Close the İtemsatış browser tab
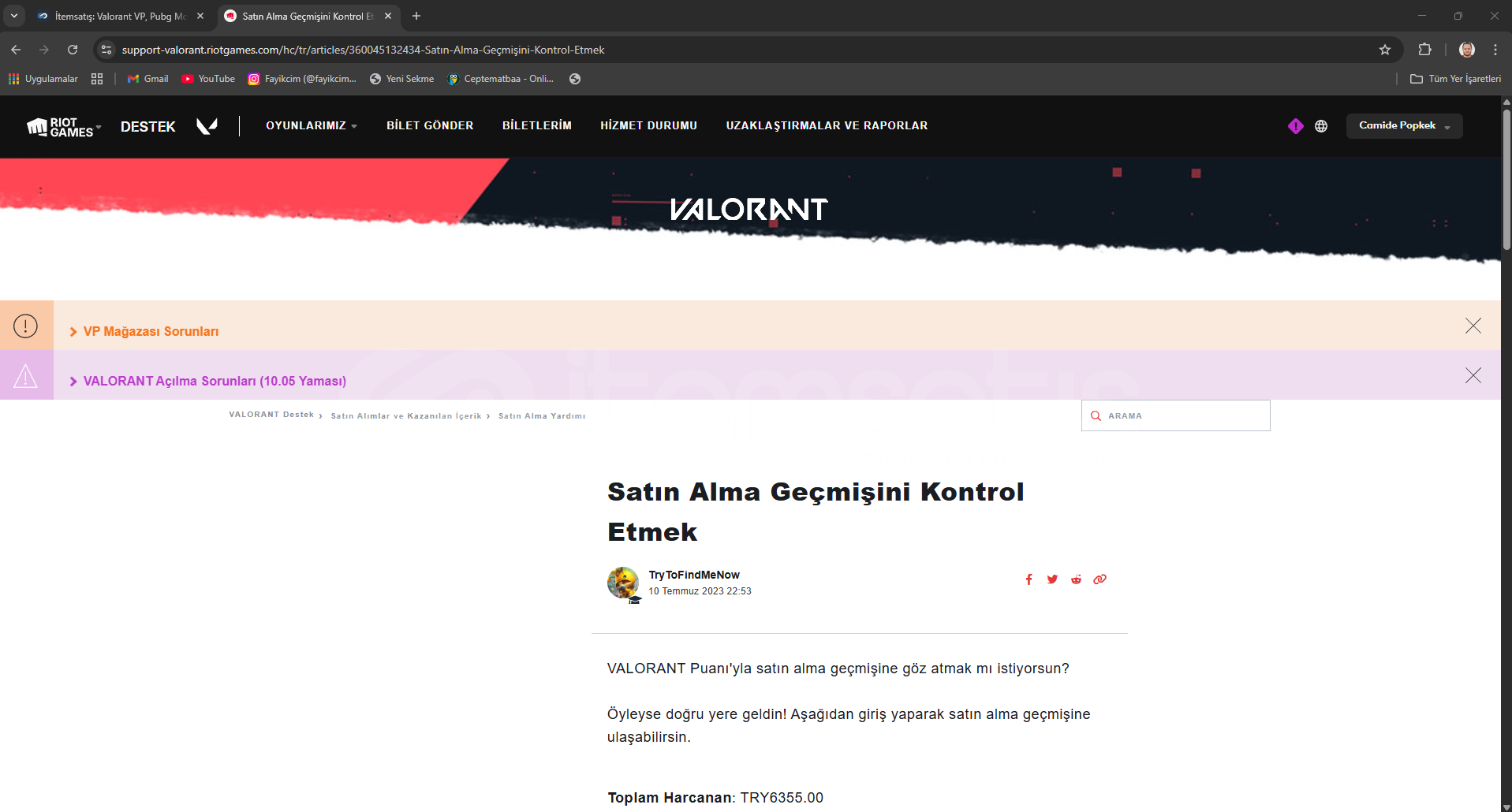This screenshot has width=1512, height=812. tap(200, 16)
